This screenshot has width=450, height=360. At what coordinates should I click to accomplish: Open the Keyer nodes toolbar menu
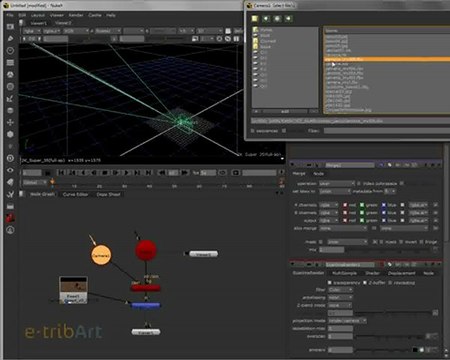[x=10, y=99]
